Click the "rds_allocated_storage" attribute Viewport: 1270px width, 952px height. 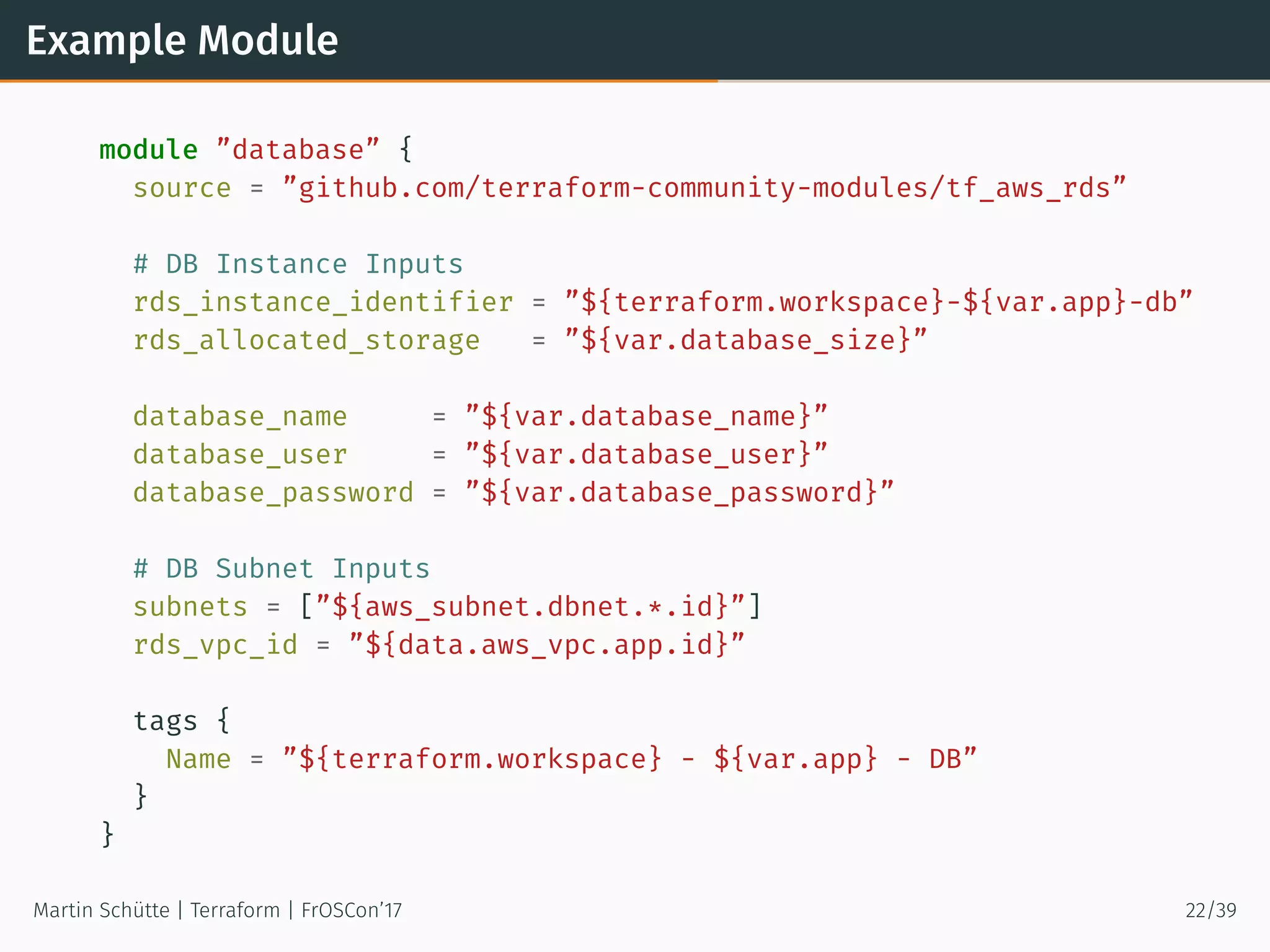point(306,341)
